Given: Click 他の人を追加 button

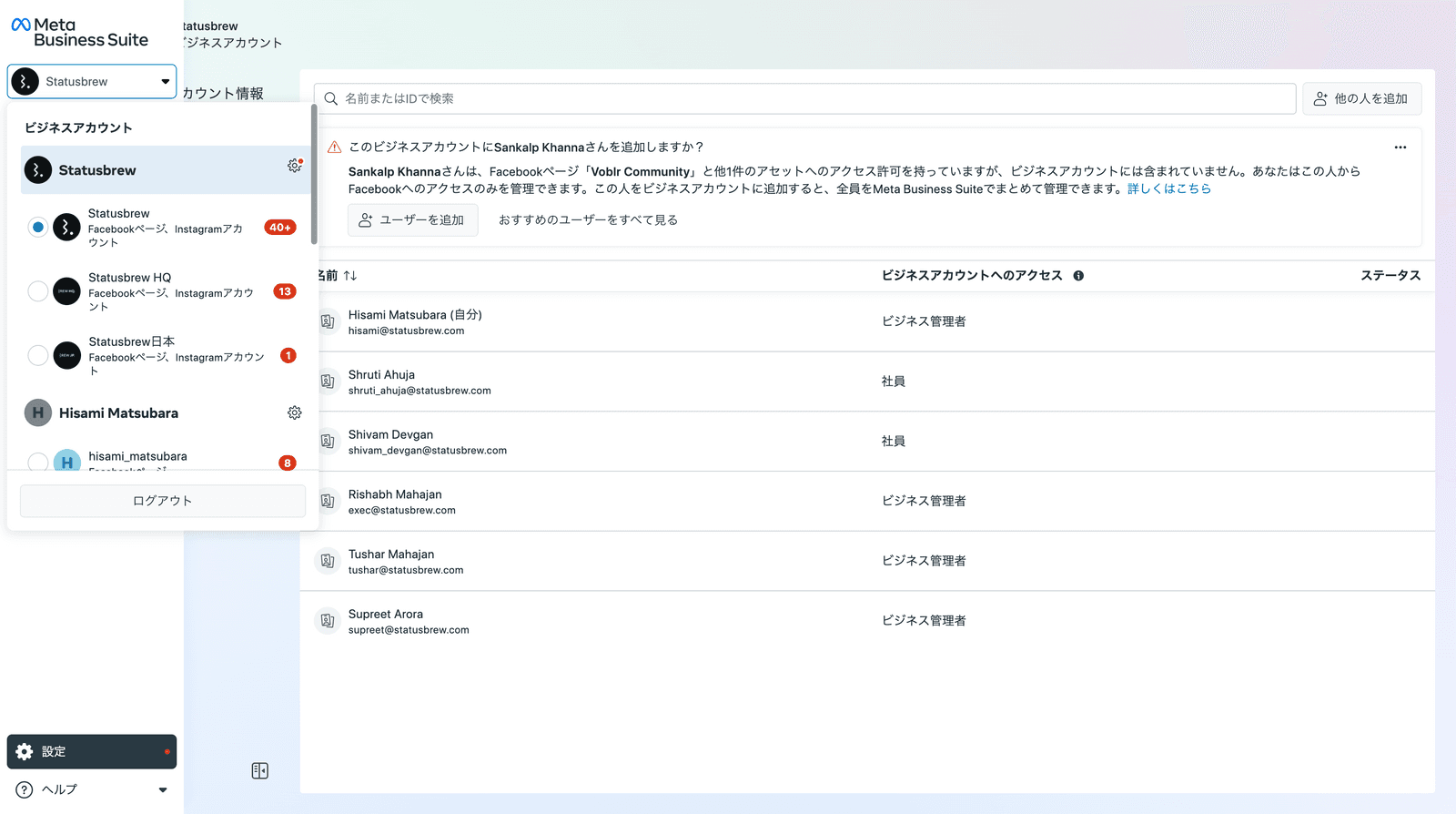Looking at the screenshot, I should click(1361, 99).
